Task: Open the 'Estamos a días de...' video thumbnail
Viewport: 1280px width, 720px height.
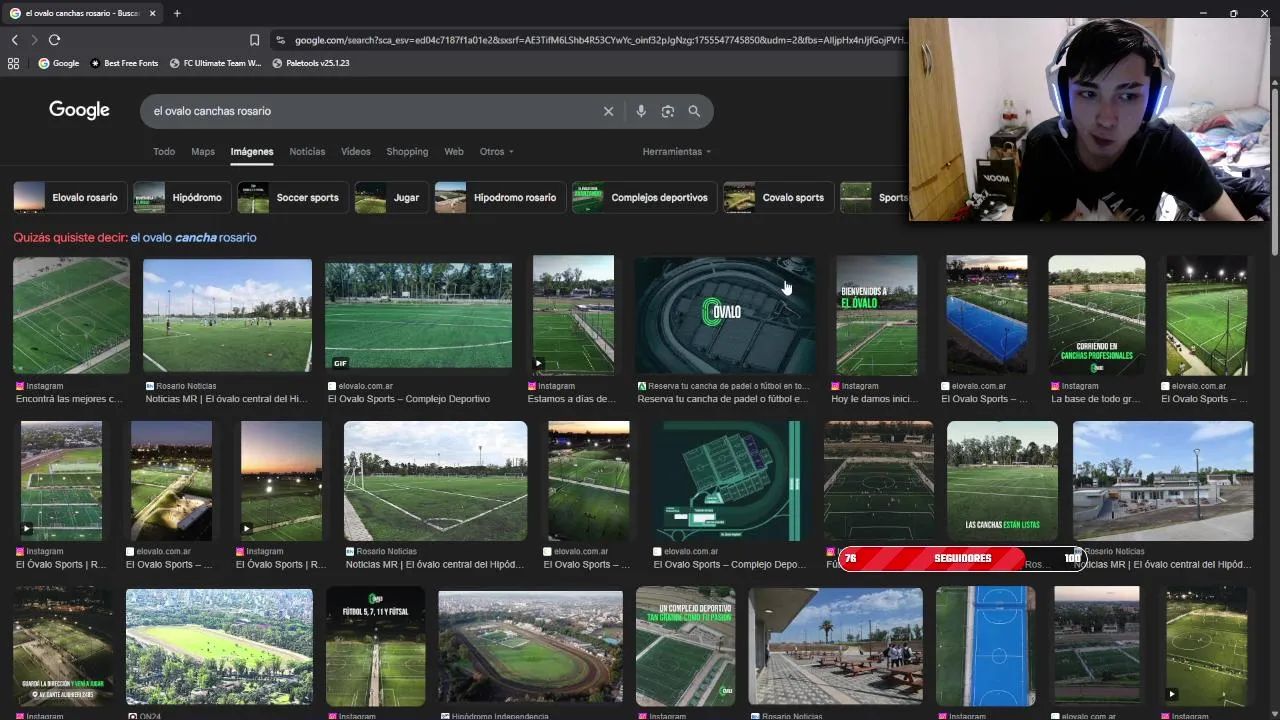Action: (573, 315)
